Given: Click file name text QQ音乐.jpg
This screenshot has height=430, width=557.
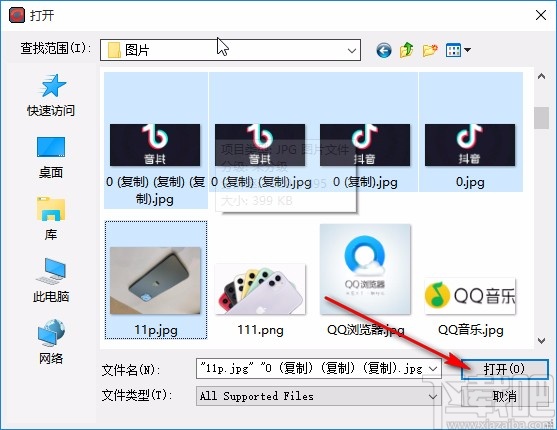Looking at the screenshot, I should click(471, 330).
